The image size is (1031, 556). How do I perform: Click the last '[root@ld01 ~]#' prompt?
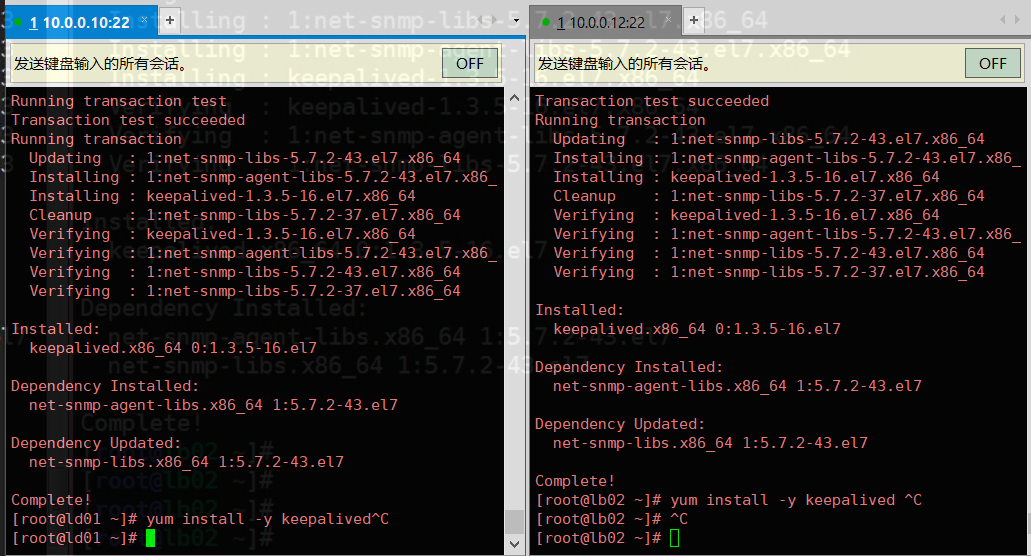point(74,538)
